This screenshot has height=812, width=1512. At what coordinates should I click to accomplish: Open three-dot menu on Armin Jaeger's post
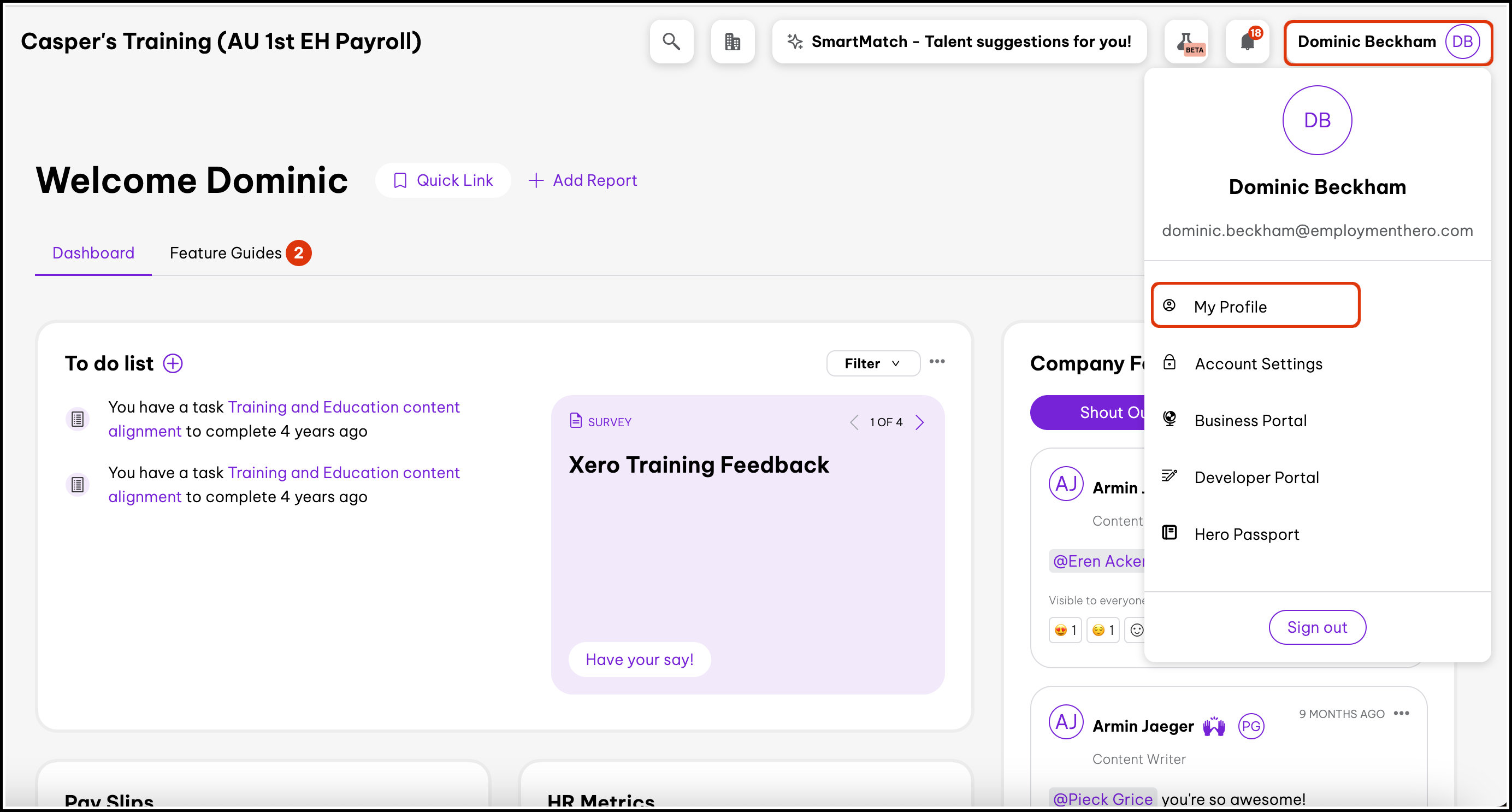[1401, 713]
